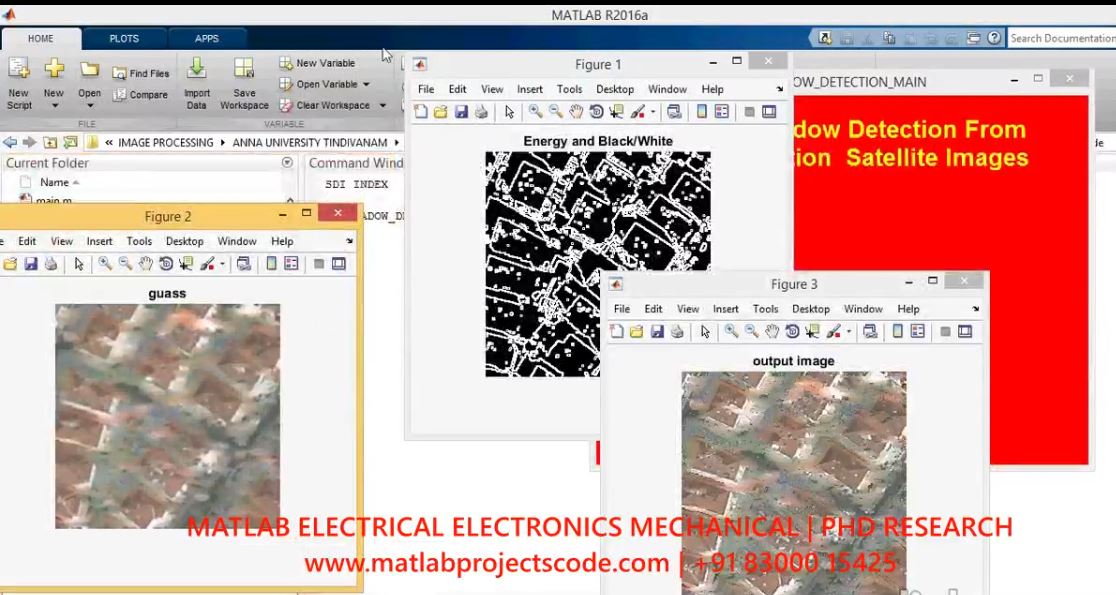Open Brush dropdown arrow in Figure 2
Image resolution: width=1116 pixels, height=595 pixels.
tap(222, 264)
